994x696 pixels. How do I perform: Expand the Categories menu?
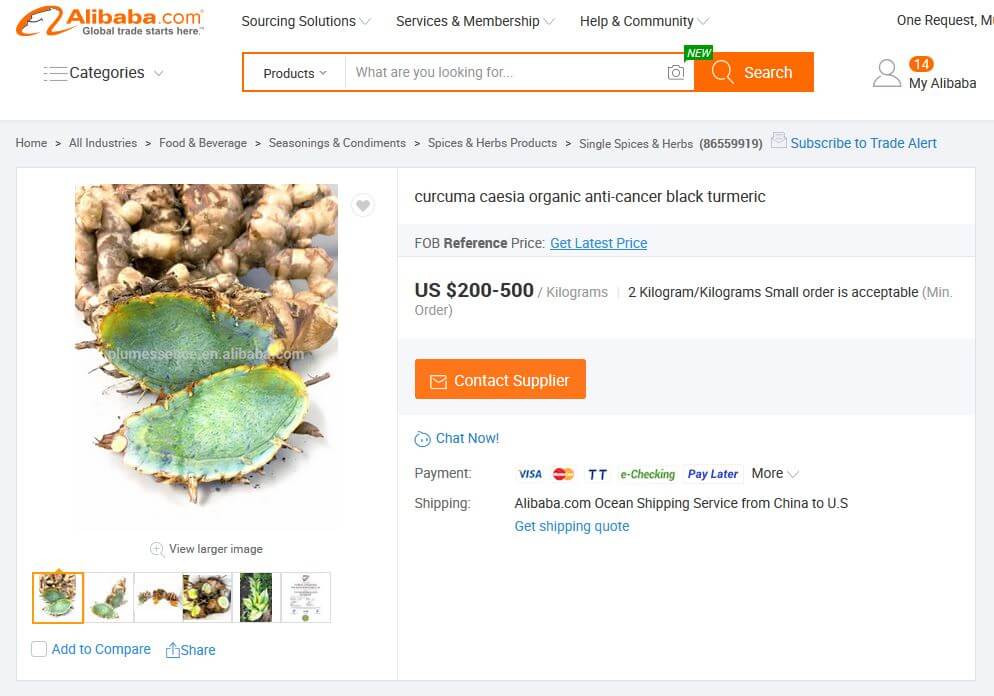click(x=104, y=73)
